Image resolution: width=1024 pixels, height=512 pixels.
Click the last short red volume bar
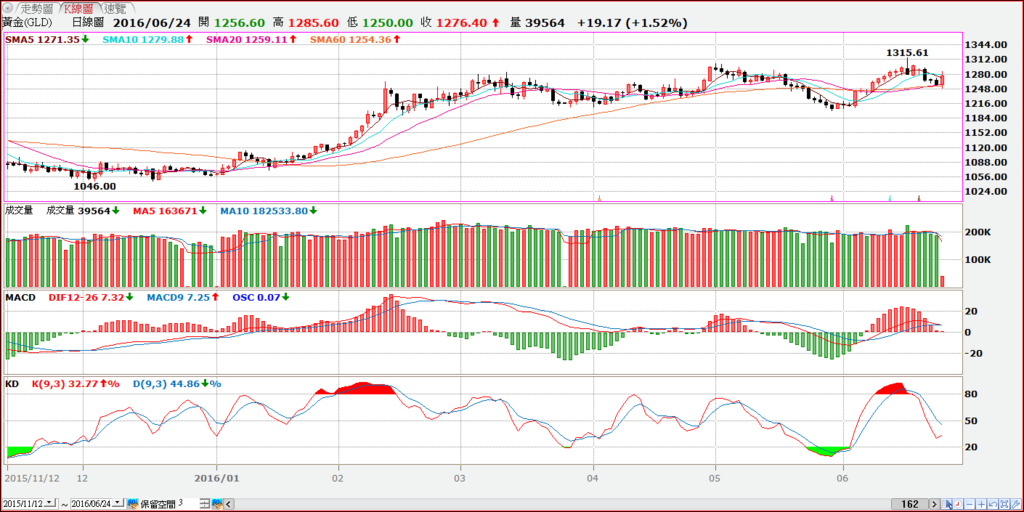pyautogui.click(x=942, y=281)
